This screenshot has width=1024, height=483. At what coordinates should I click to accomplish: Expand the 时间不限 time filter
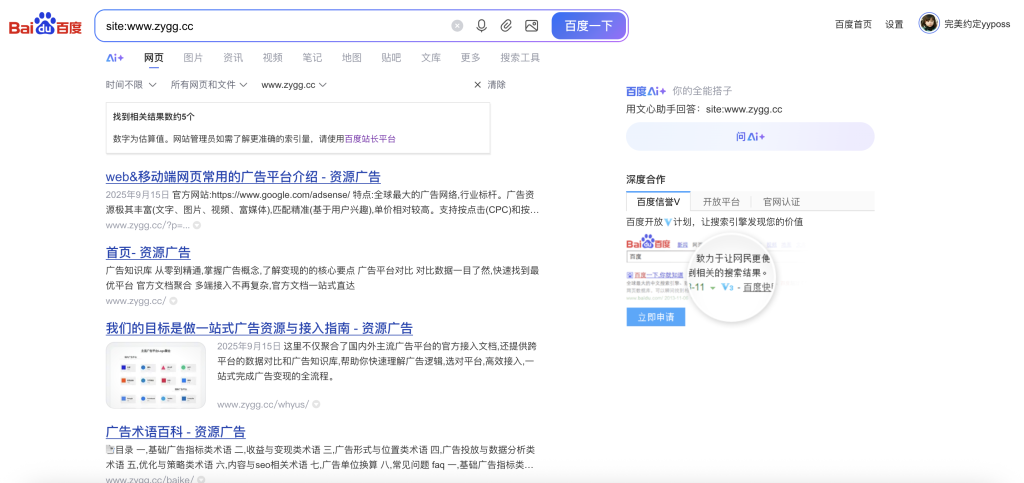click(x=131, y=85)
